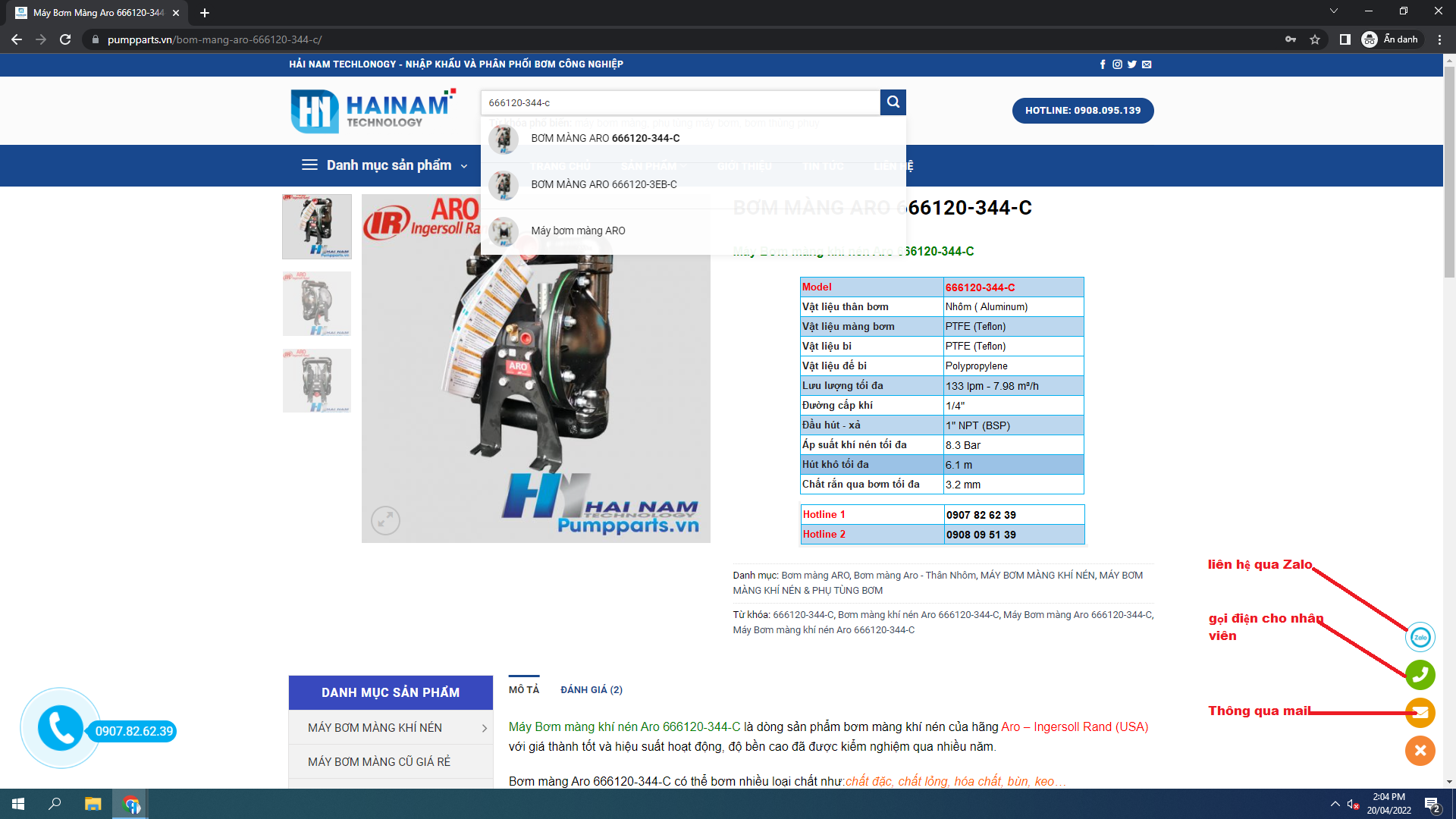This screenshot has height=819, width=1456.
Task: Open the Windows Start menu
Action: [18, 804]
